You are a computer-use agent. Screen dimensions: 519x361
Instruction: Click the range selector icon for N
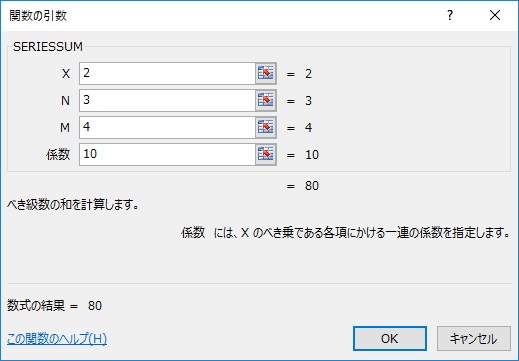pyautogui.click(x=266, y=100)
